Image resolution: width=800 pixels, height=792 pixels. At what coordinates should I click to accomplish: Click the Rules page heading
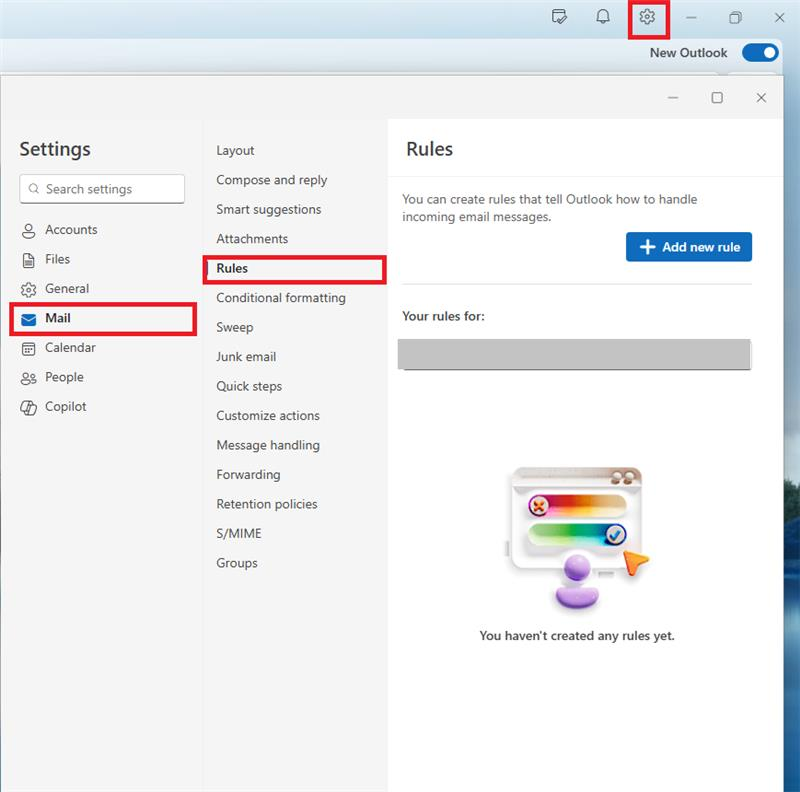pyautogui.click(x=429, y=149)
